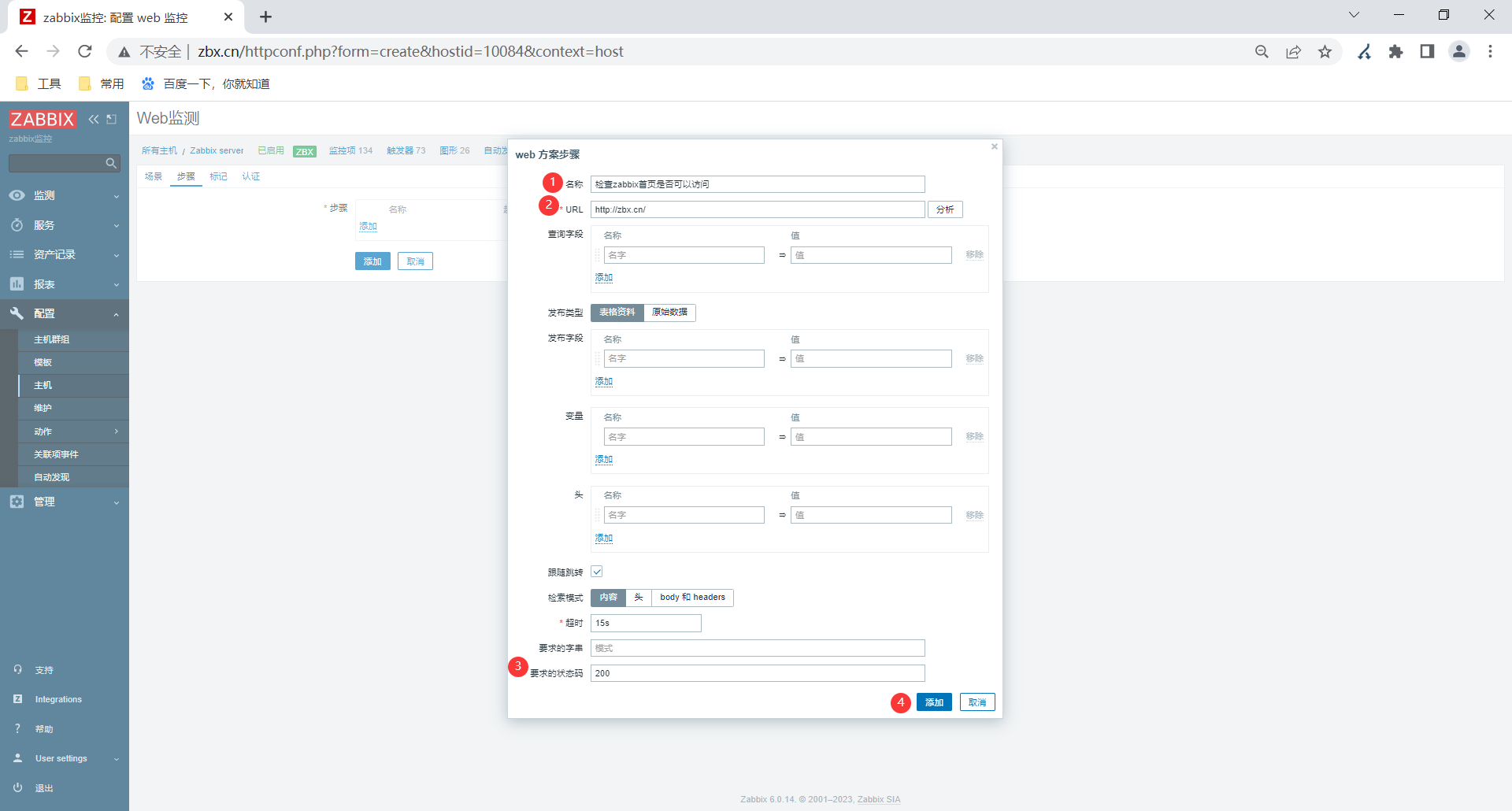1512x811 pixels.
Task: Switch to the 标记 tab
Action: [x=218, y=176]
